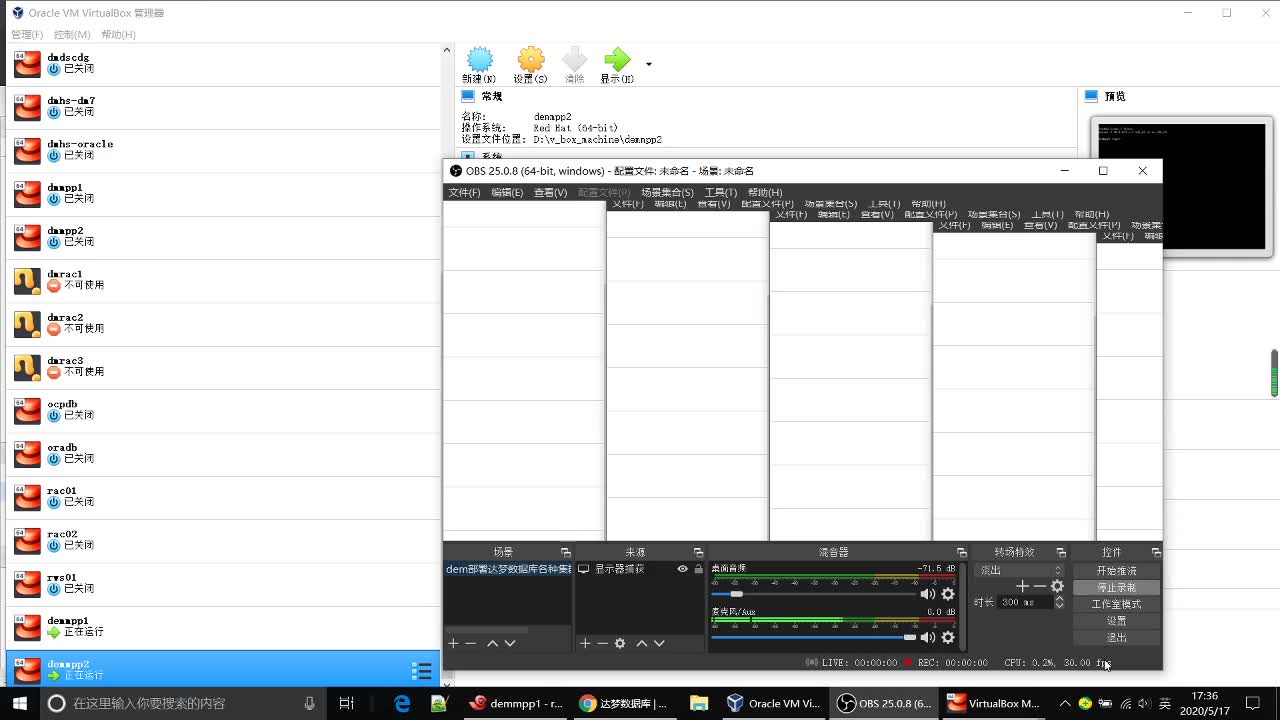Open 桌面音频 audio settings gear
This screenshot has width=1280, height=720.
(948, 594)
